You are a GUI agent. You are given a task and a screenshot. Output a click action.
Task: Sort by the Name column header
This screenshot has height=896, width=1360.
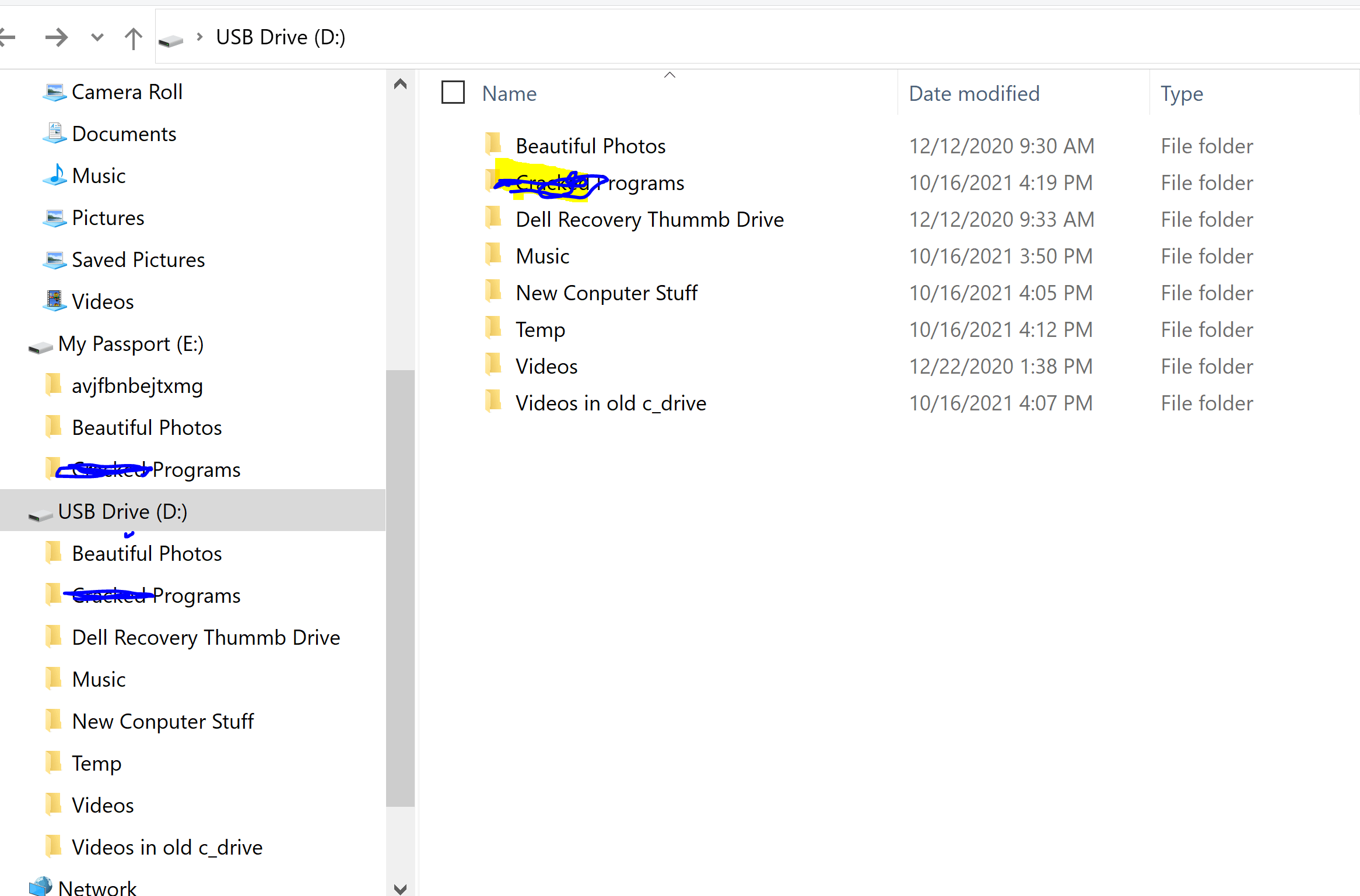tap(509, 94)
